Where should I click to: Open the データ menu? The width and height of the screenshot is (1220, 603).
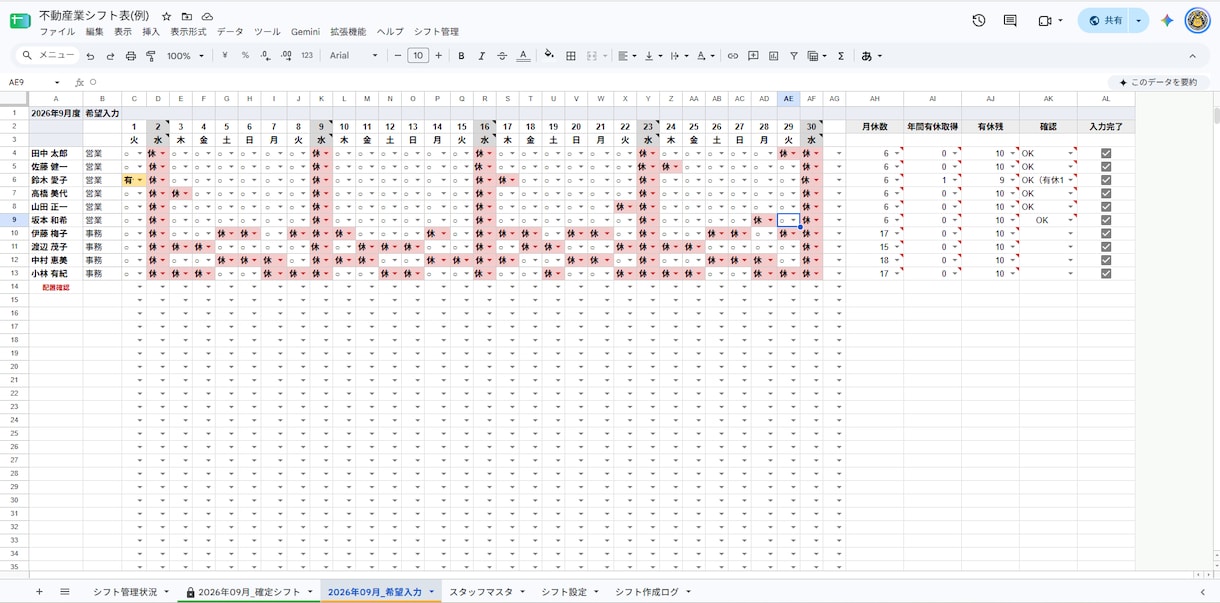pos(230,32)
